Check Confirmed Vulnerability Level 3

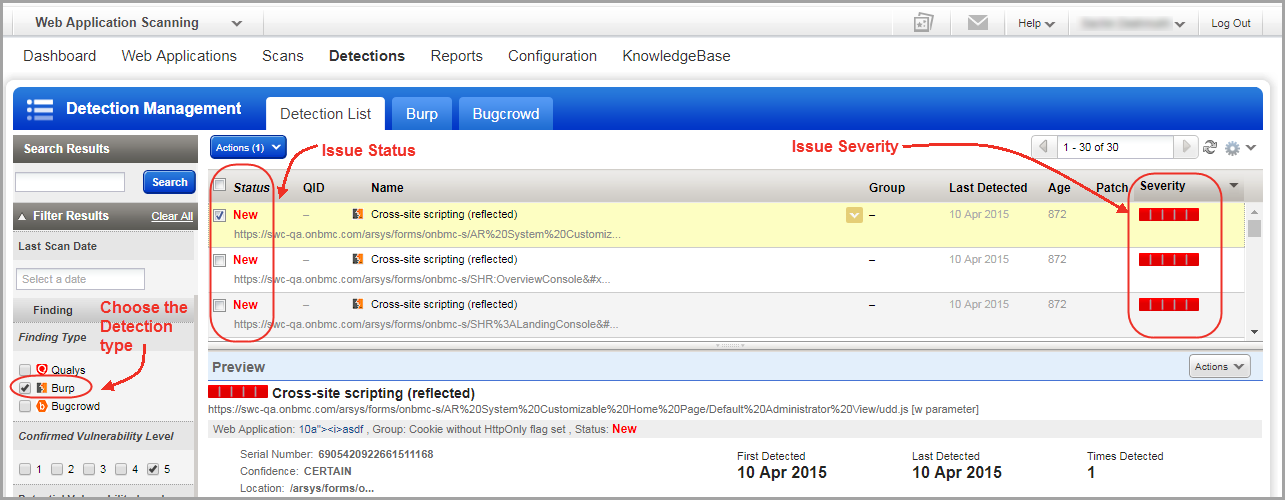click(89, 469)
